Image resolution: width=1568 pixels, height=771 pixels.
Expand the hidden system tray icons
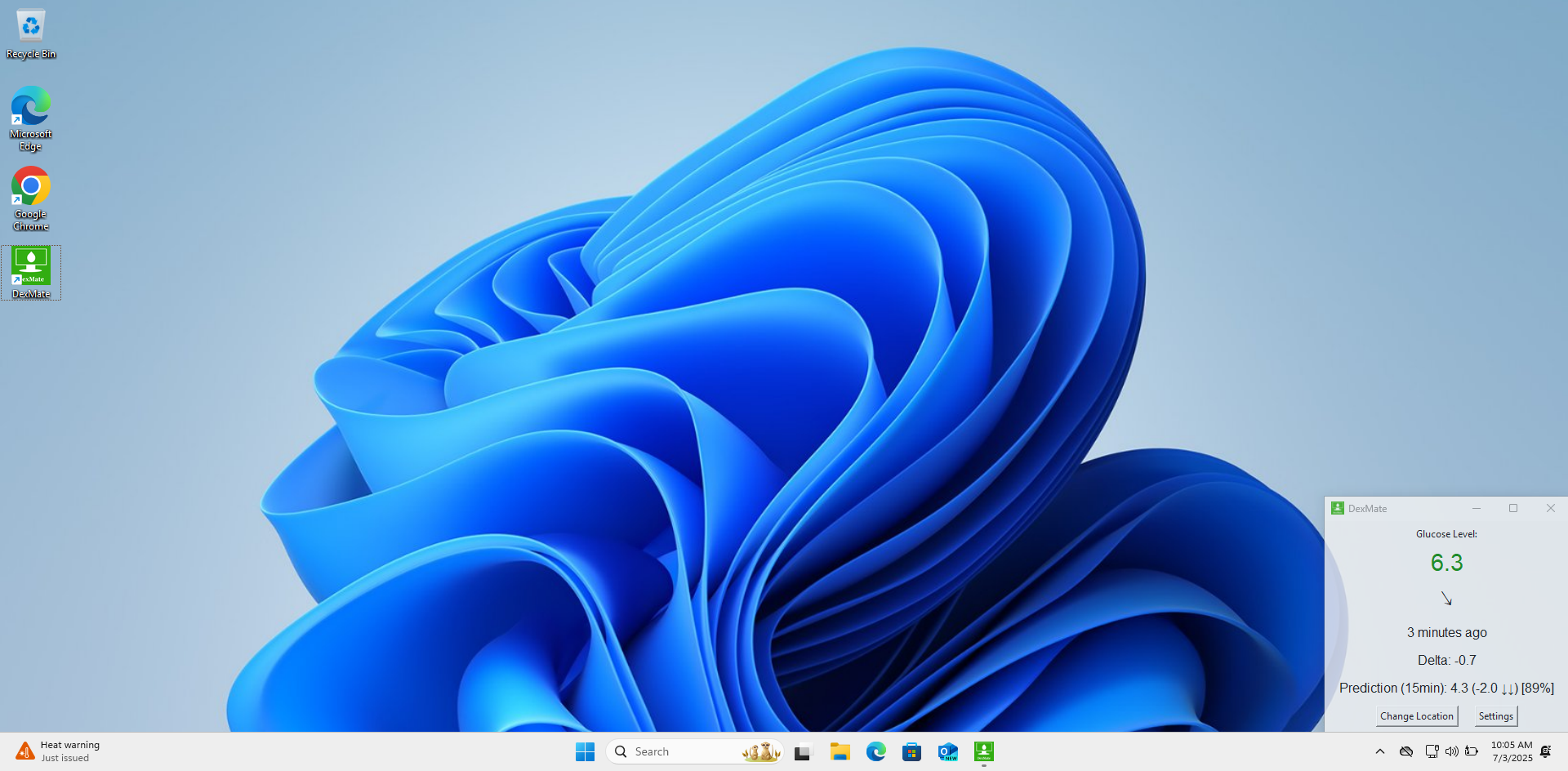click(1380, 751)
